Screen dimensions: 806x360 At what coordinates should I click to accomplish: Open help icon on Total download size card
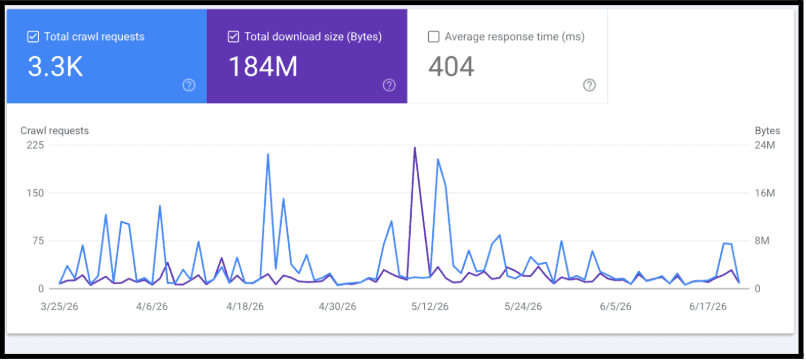(389, 85)
